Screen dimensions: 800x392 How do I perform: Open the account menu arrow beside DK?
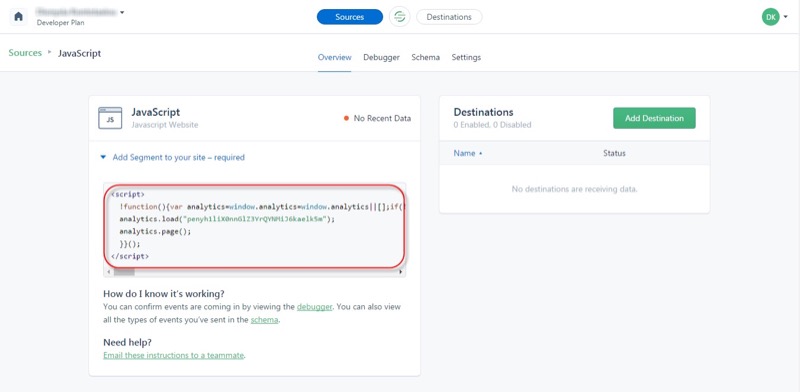click(785, 17)
